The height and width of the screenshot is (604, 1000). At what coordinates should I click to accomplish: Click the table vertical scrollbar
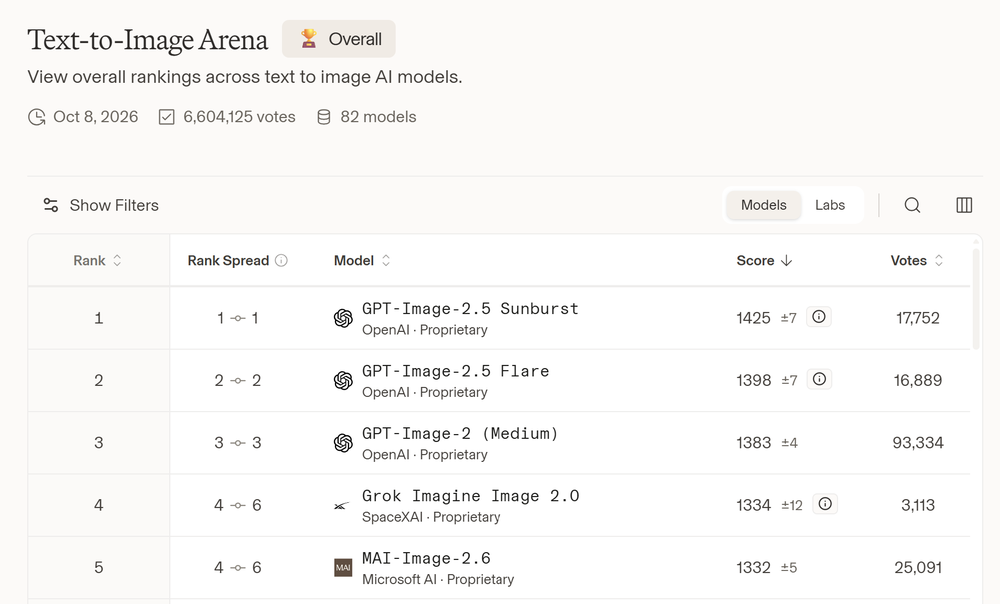click(x=975, y=298)
